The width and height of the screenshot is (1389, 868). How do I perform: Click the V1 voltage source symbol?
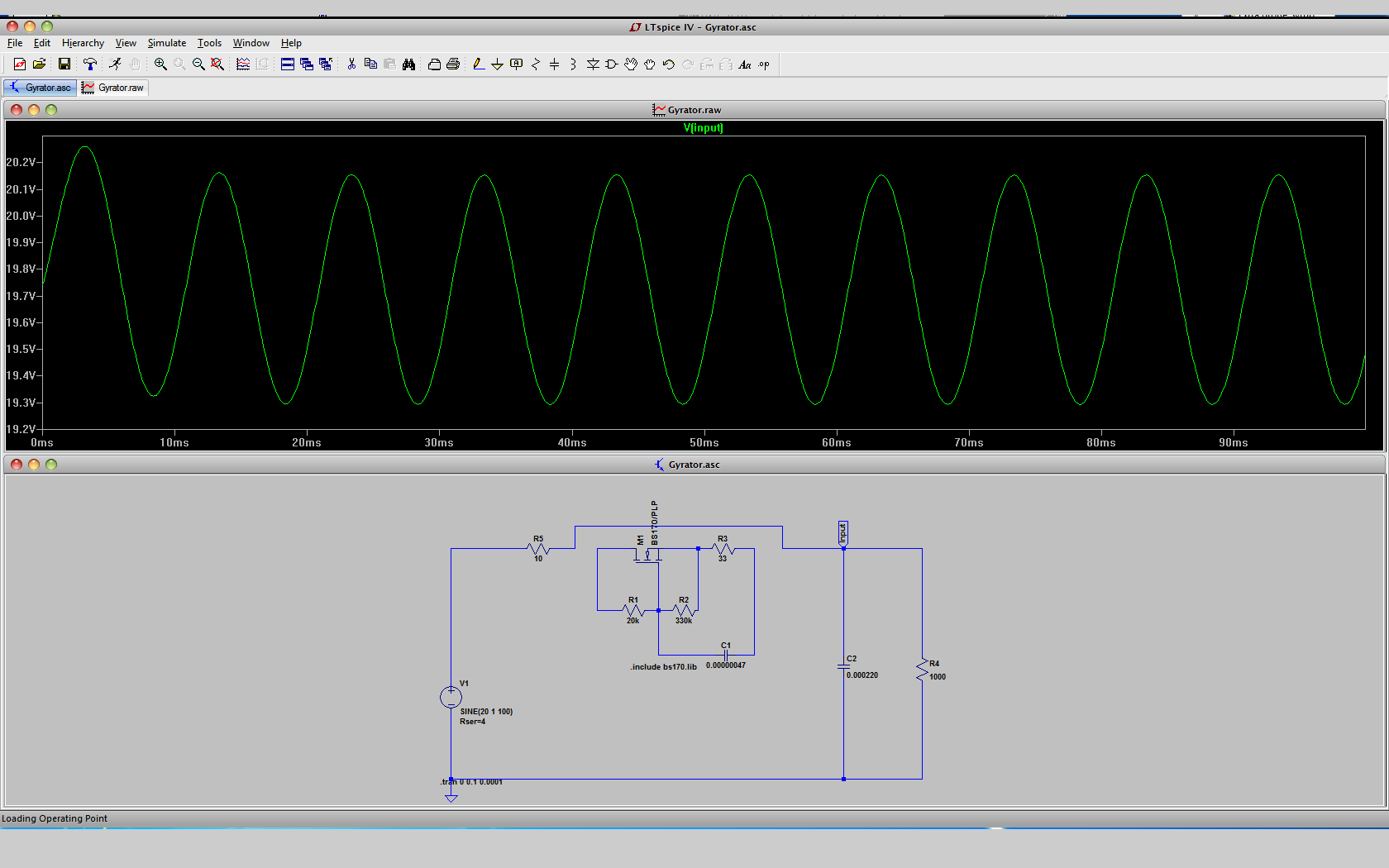click(451, 697)
